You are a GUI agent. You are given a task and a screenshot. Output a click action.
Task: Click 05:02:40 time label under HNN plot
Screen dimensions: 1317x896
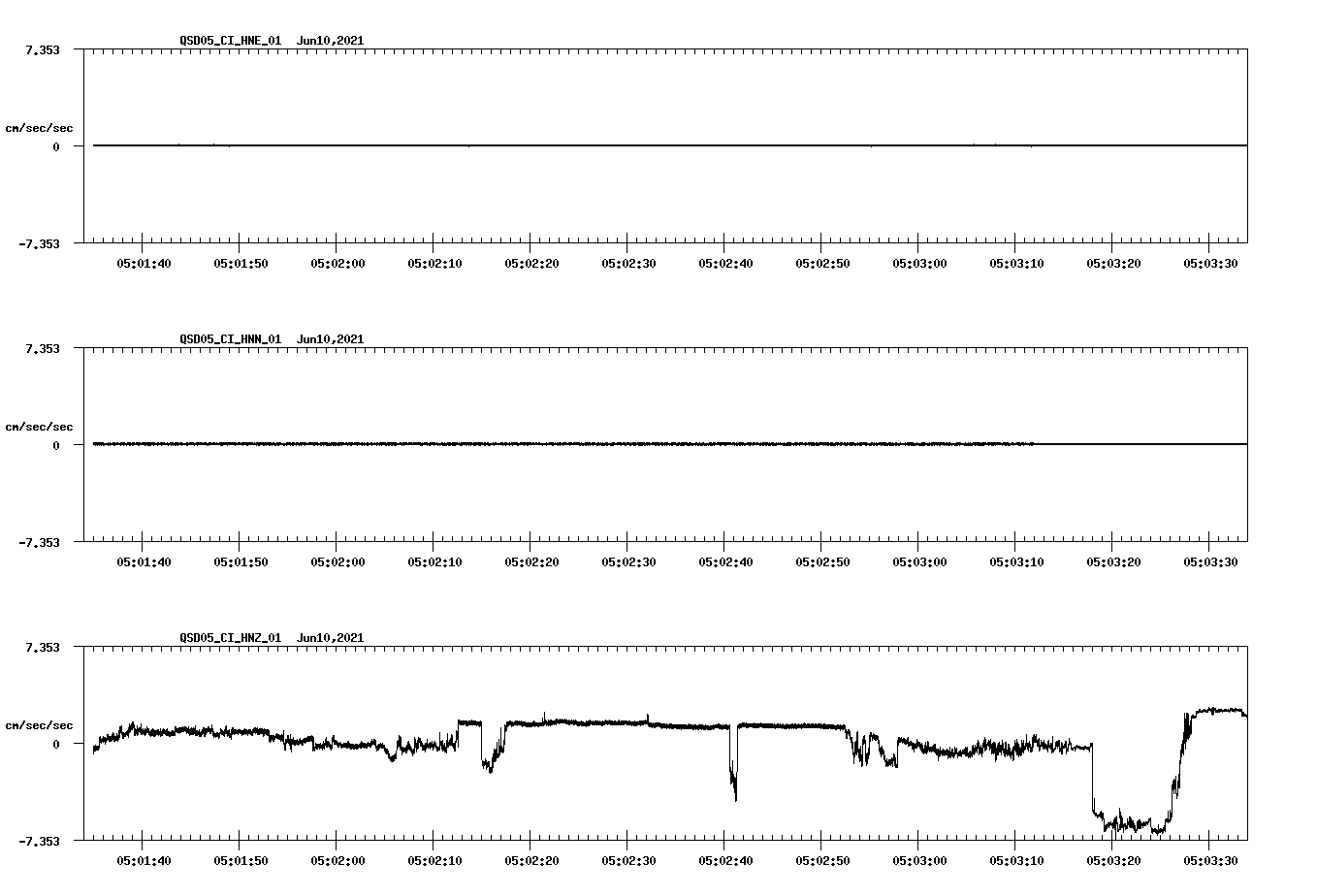pos(725,561)
